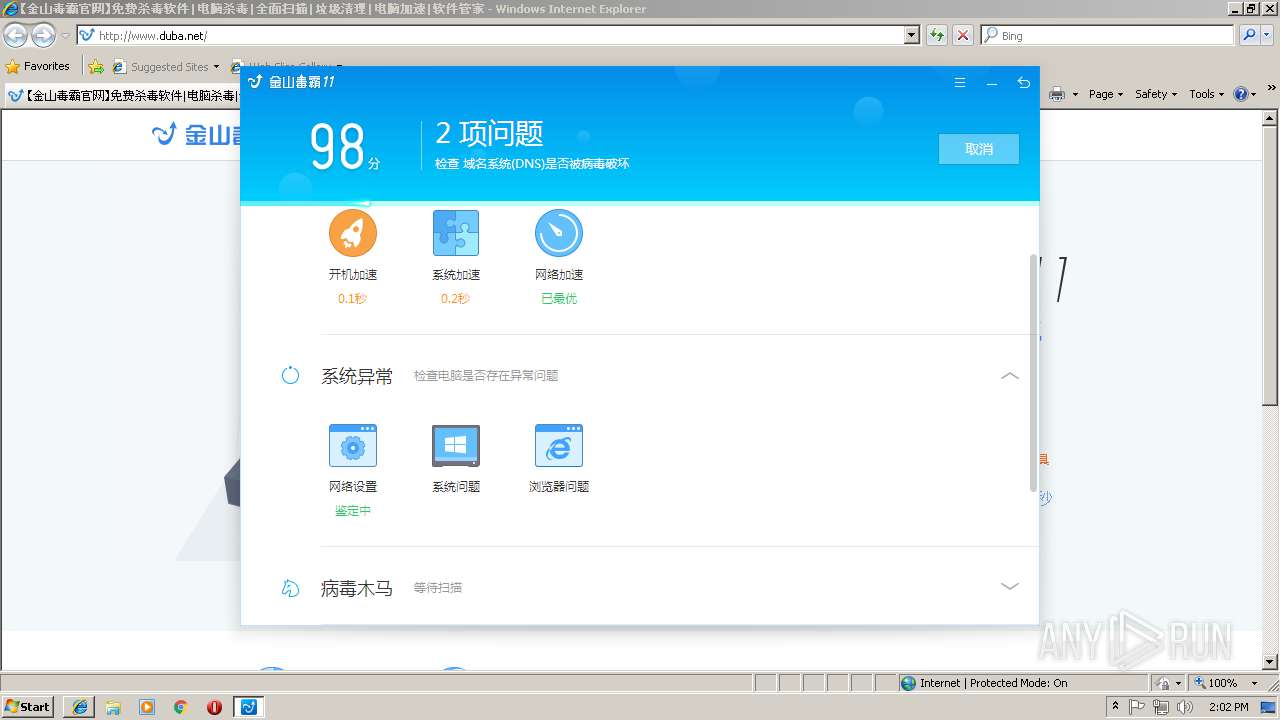
Task: Click the Suggested Sites link
Action: 165,67
